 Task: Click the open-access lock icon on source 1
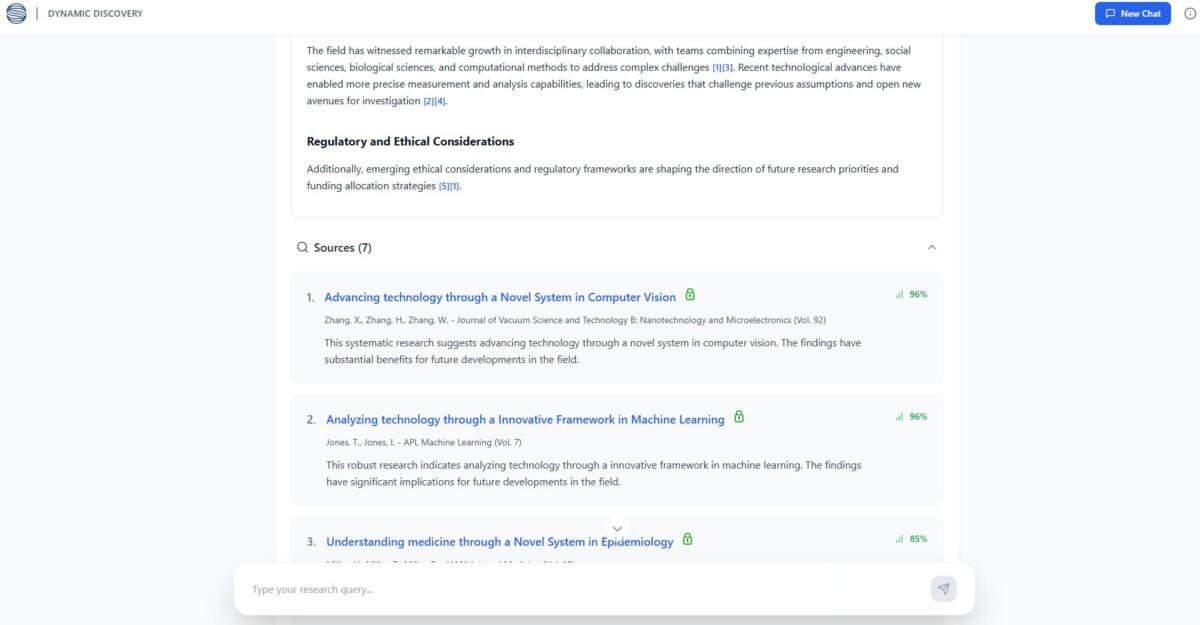pyautogui.click(x=691, y=295)
